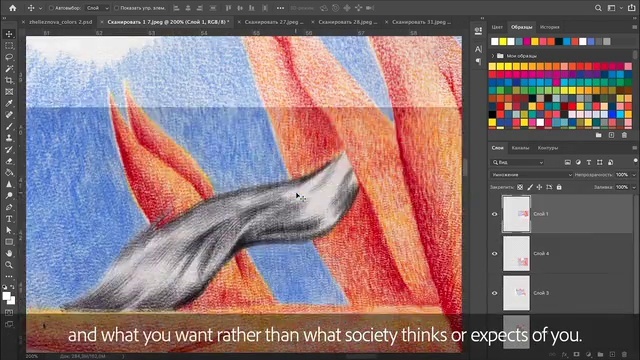640x360 pixels.
Task: Click the delete swatch trash icon
Action: [624, 135]
